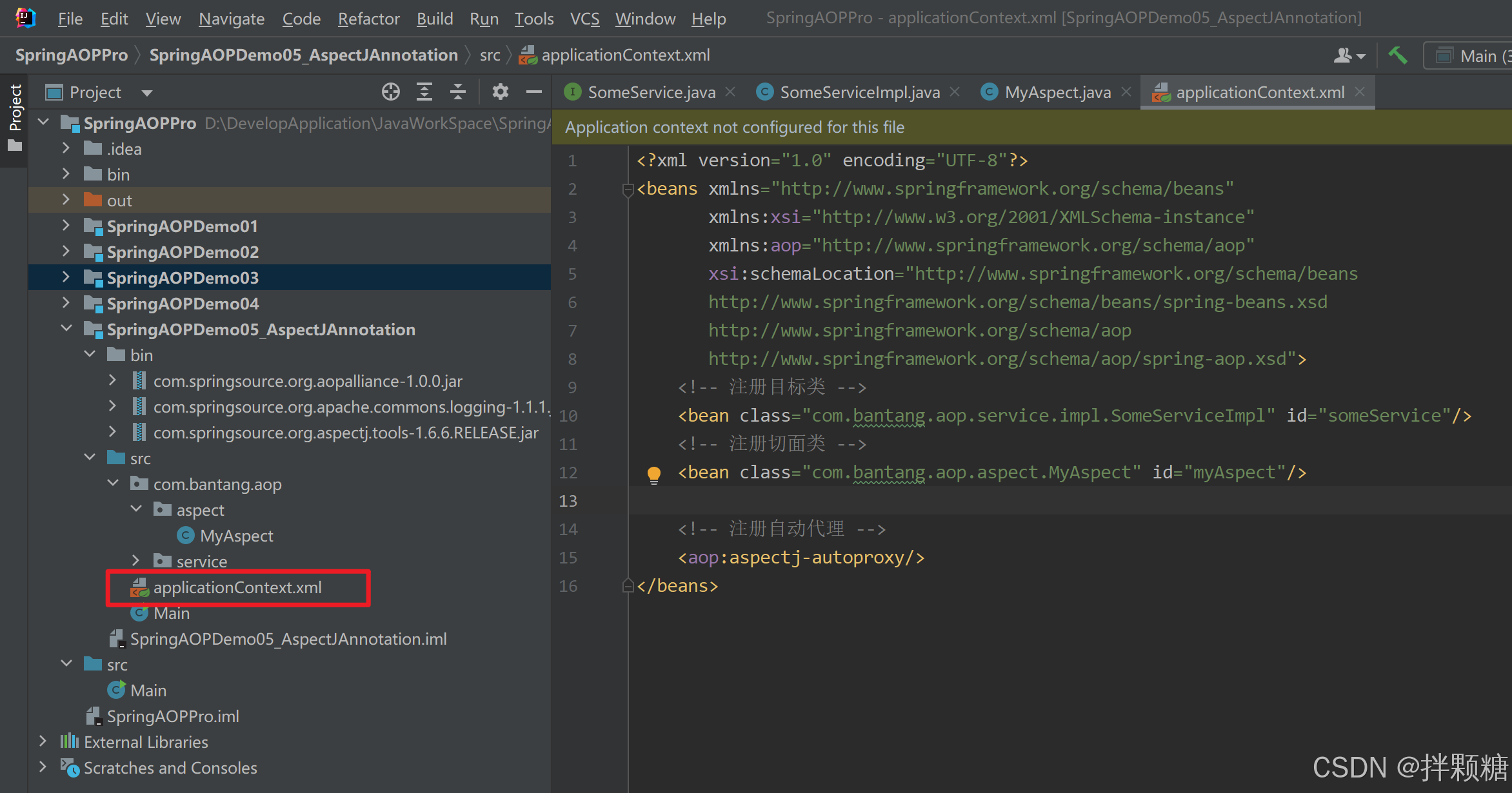1512x793 pixels.
Task: Select applicationContext.xml in the project tree
Action: point(237,587)
